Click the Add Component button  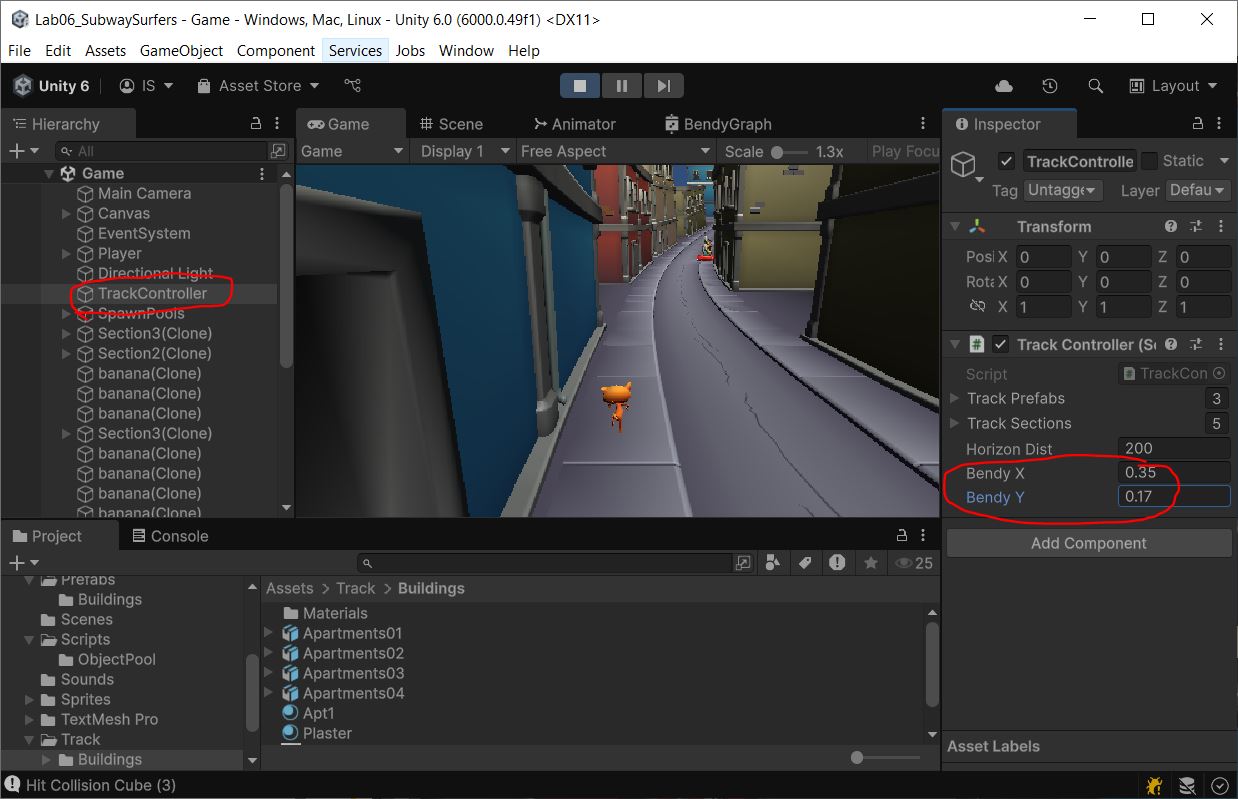click(x=1088, y=543)
